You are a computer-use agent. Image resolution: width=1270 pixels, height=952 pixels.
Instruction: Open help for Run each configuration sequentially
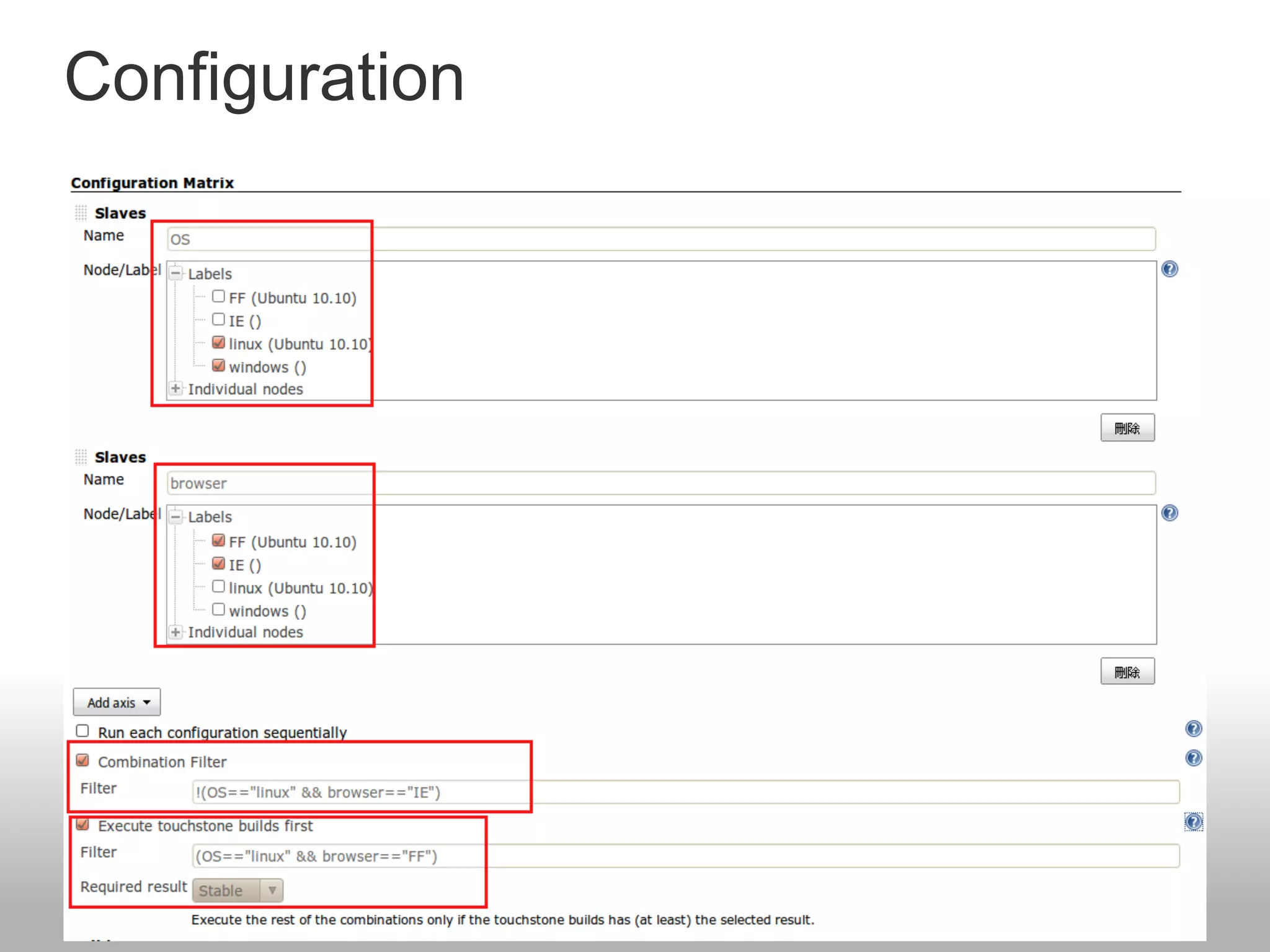(x=1193, y=729)
